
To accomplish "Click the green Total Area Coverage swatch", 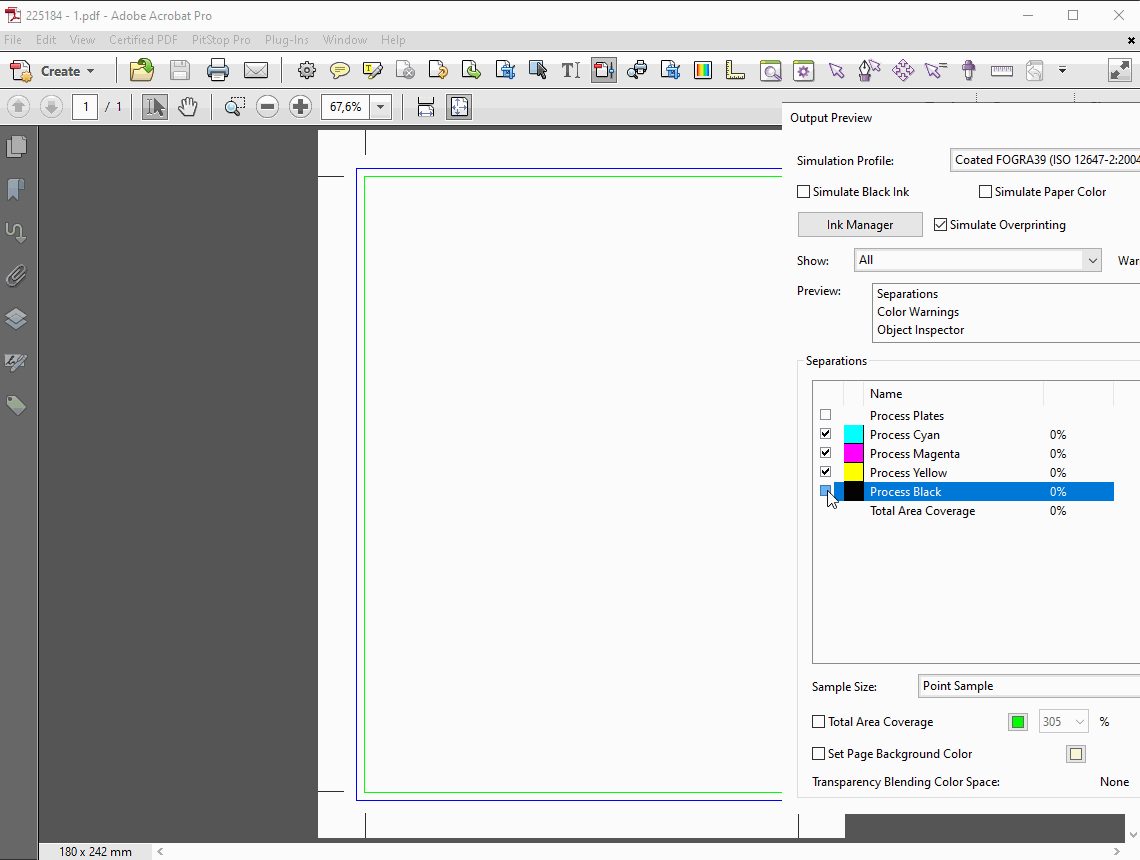I will (1018, 722).
